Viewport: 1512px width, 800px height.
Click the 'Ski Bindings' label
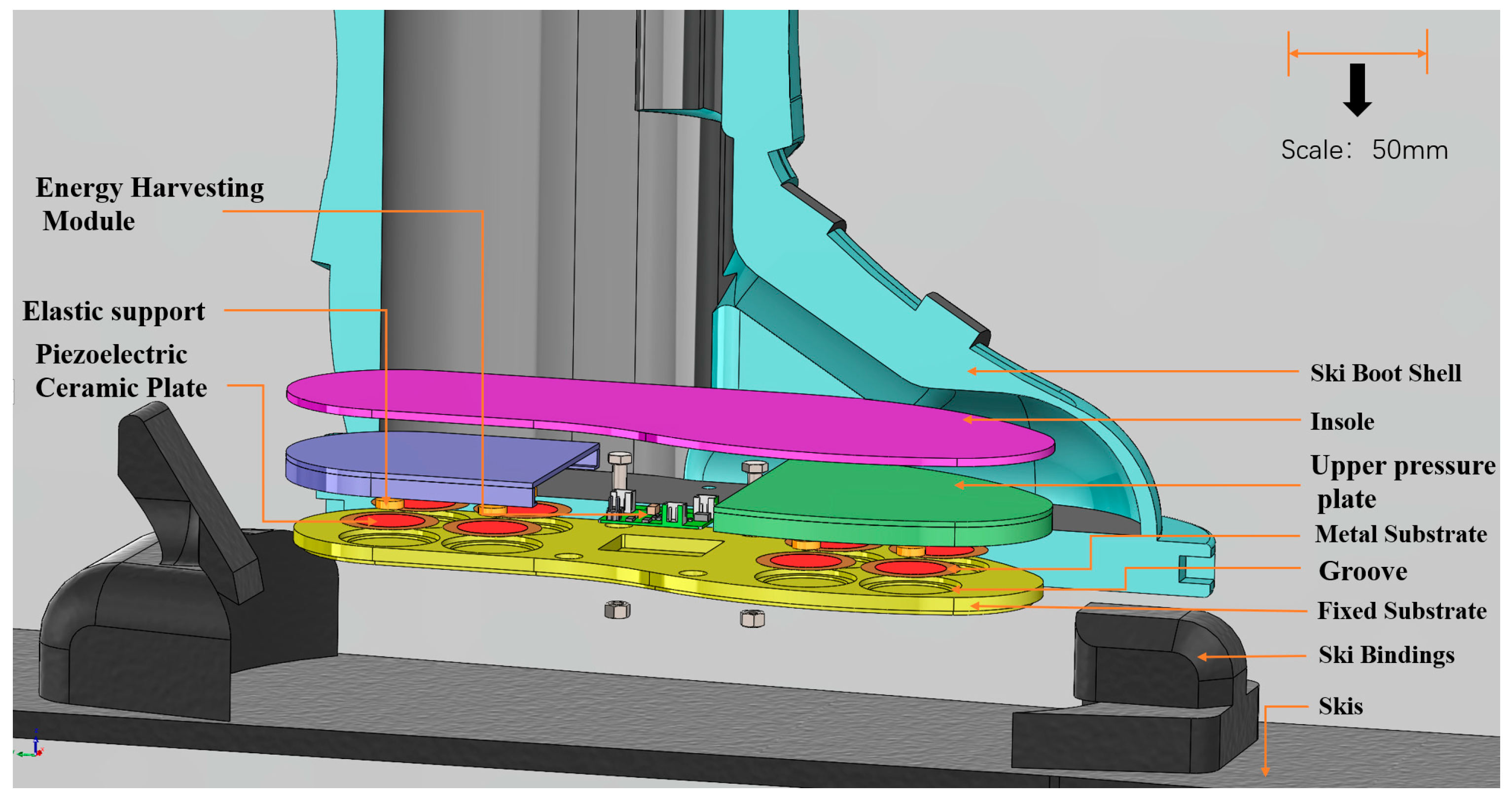(x=1386, y=655)
